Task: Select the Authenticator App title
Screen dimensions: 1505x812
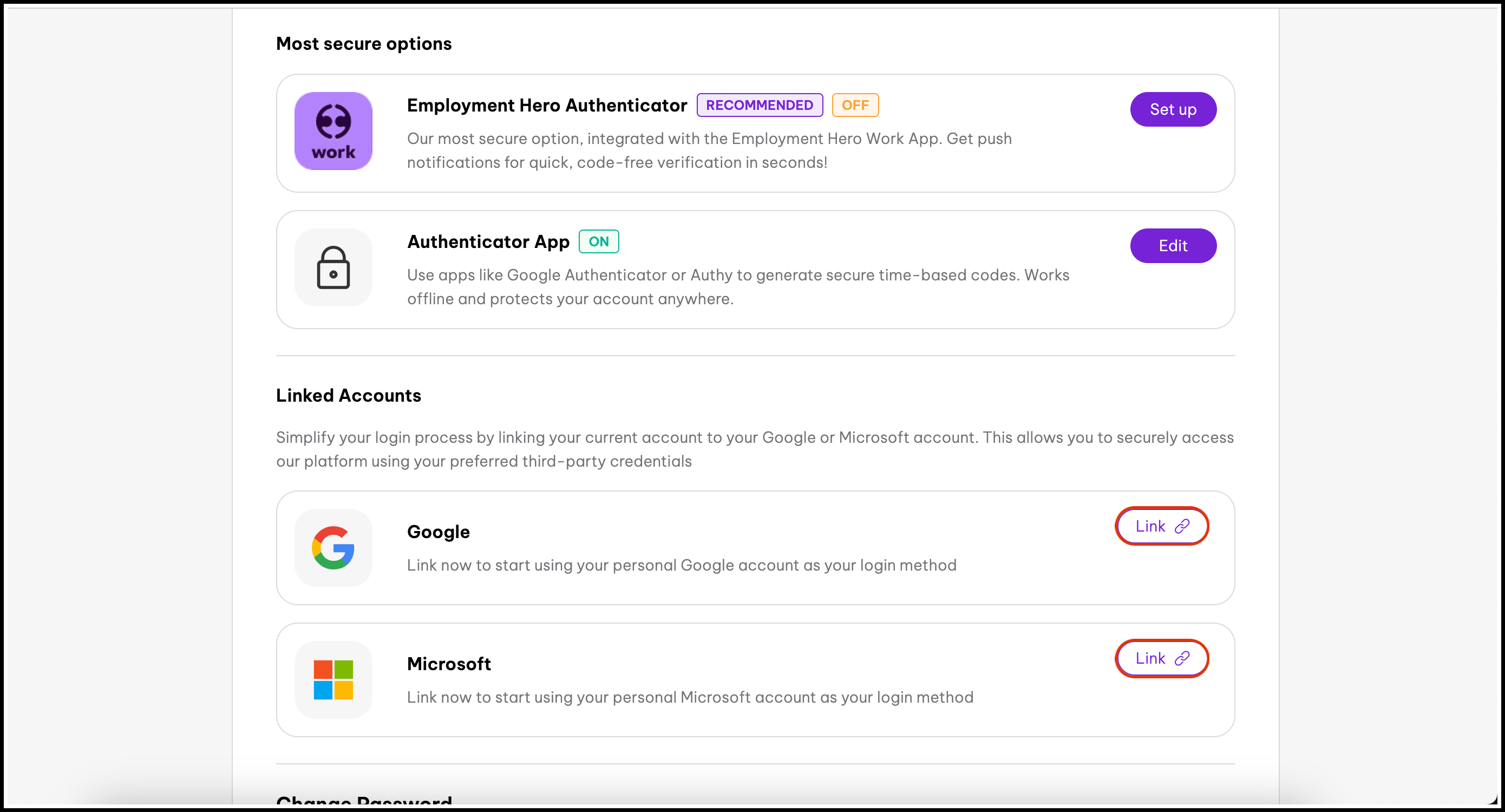Action: (488, 242)
